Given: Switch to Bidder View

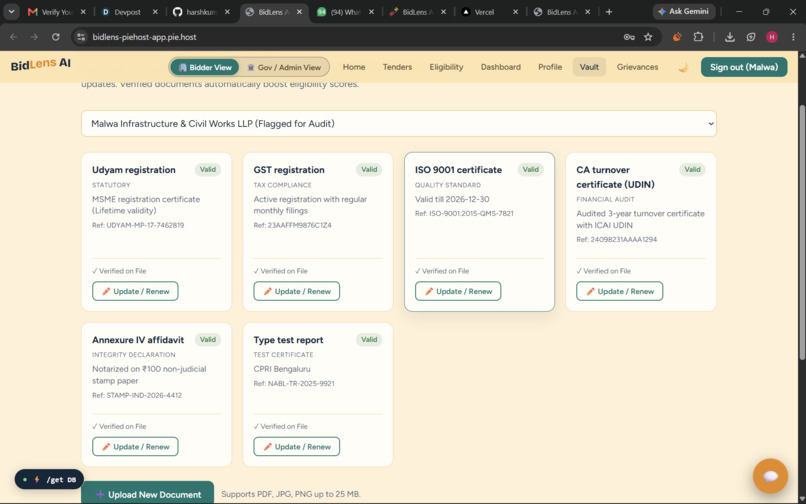Looking at the screenshot, I should pos(205,67).
